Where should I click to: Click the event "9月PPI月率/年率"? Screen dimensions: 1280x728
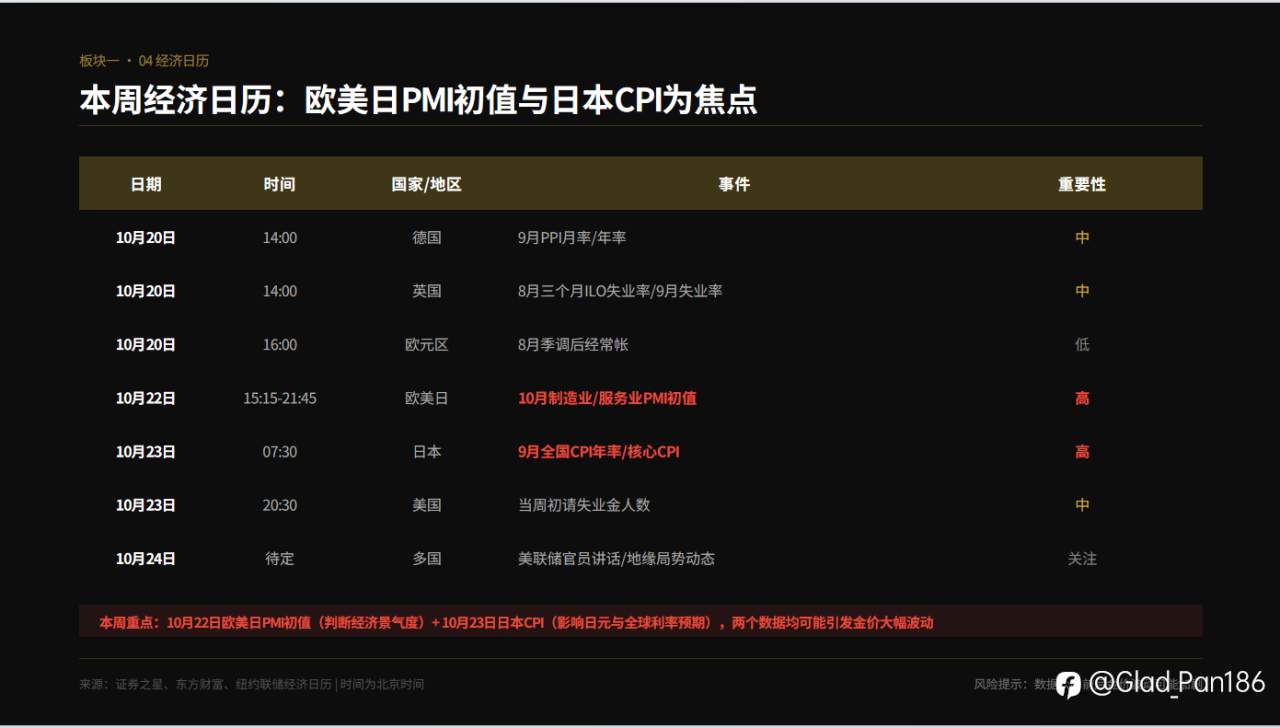(572, 238)
